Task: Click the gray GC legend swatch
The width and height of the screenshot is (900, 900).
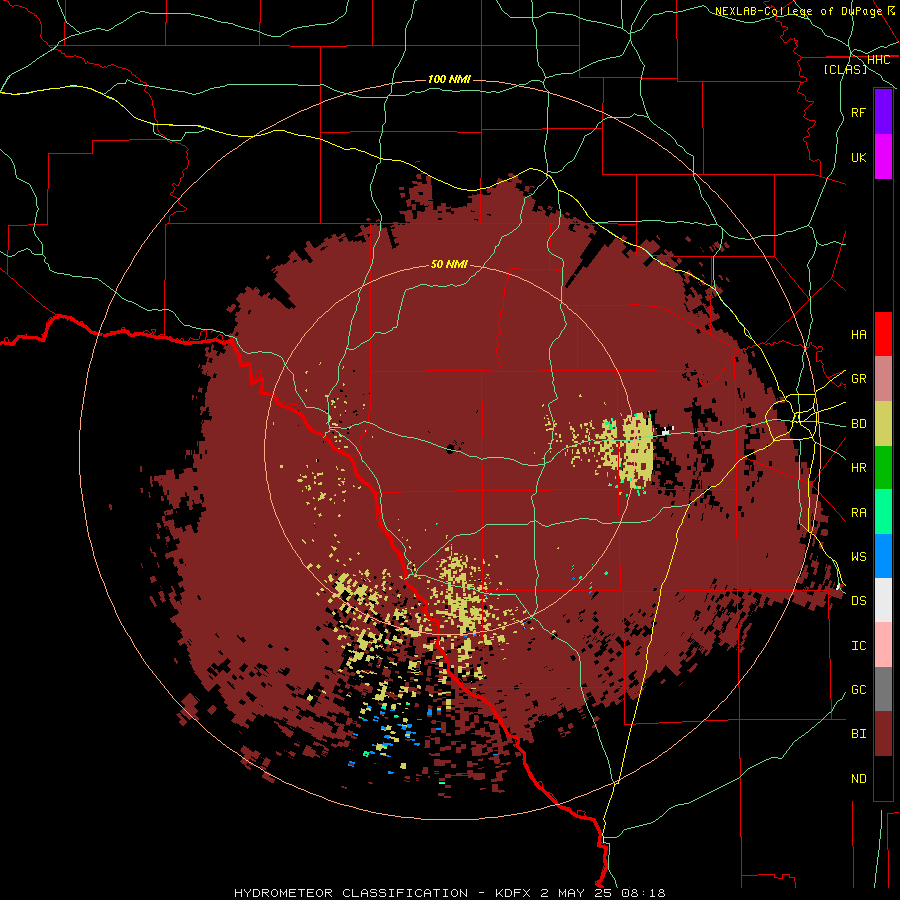Action: pyautogui.click(x=883, y=689)
